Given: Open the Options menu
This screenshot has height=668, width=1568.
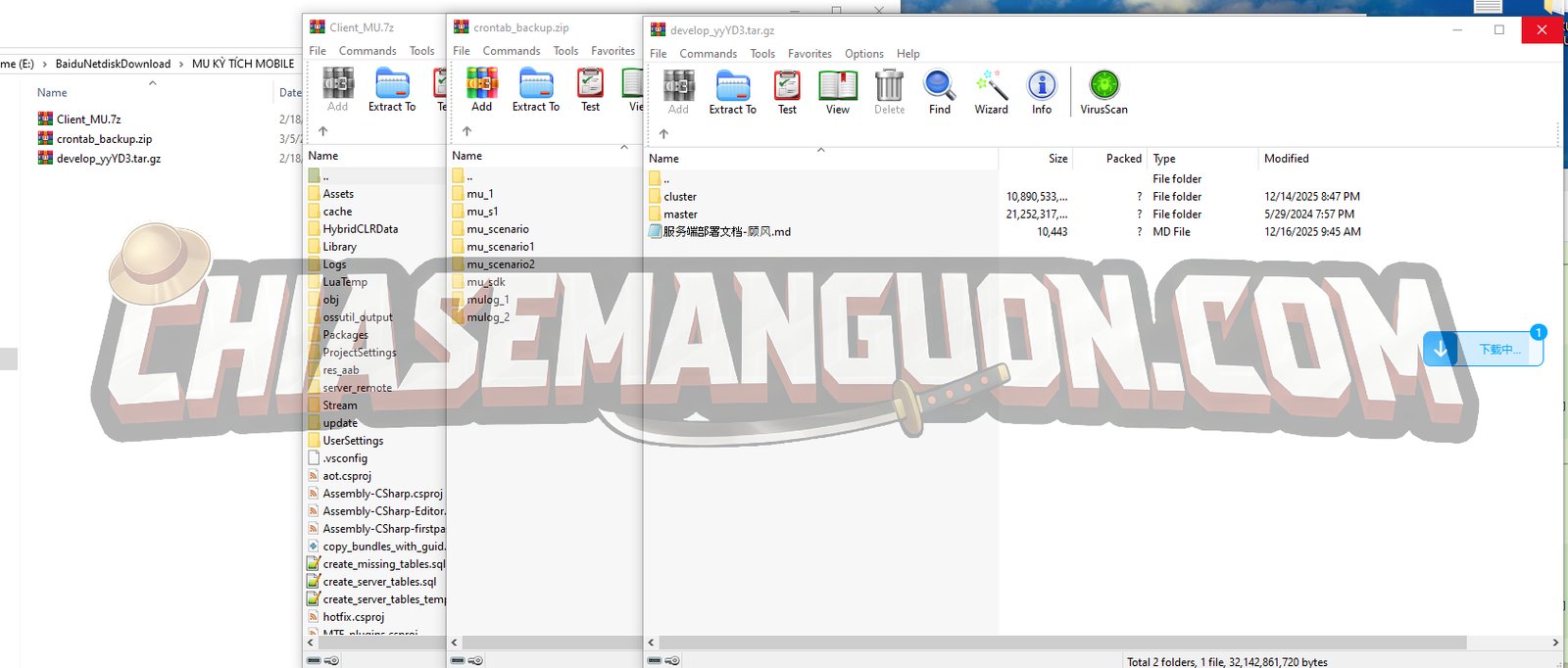Looking at the screenshot, I should pos(863,54).
